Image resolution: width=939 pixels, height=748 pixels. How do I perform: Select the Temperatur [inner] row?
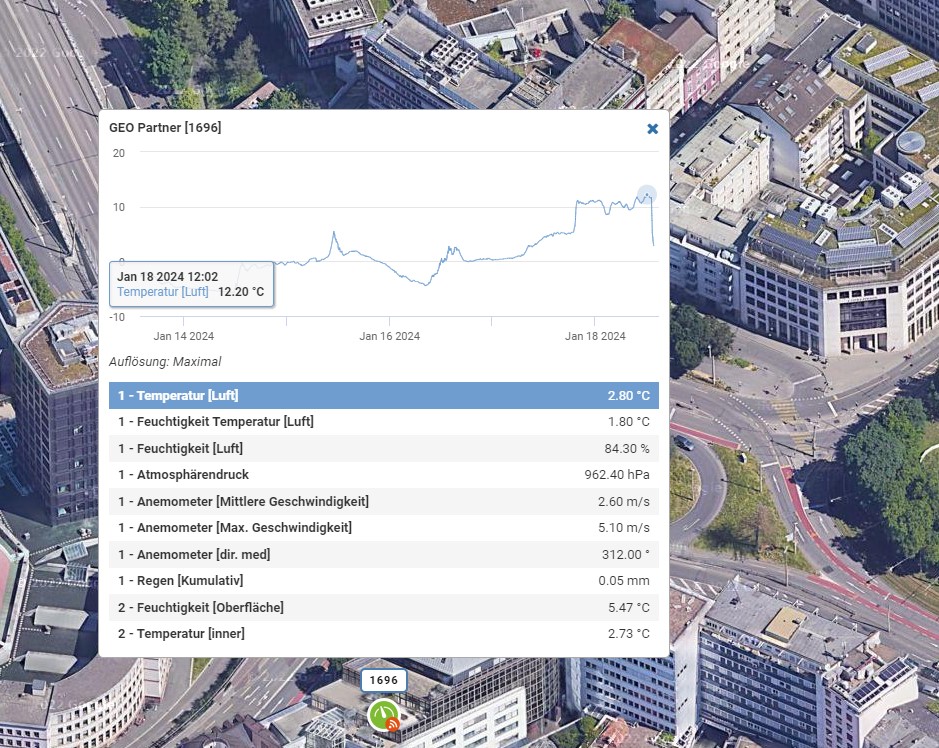(383, 633)
